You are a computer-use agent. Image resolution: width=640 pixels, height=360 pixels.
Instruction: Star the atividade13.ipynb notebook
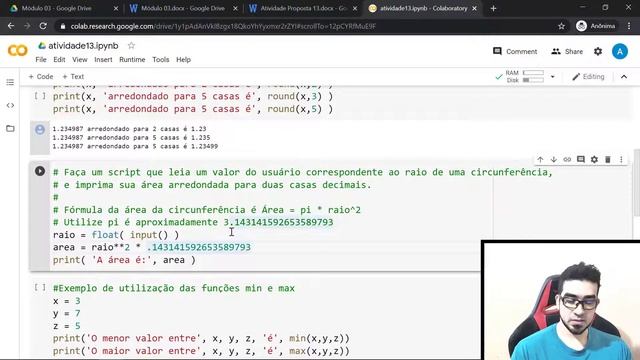tap(131, 46)
